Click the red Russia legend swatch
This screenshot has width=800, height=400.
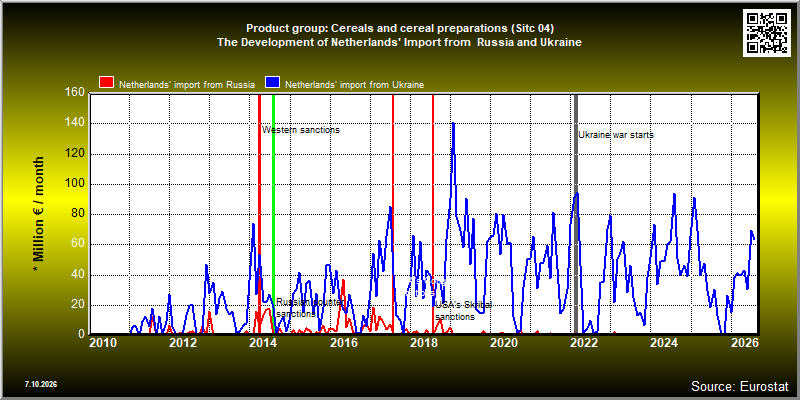[107, 83]
